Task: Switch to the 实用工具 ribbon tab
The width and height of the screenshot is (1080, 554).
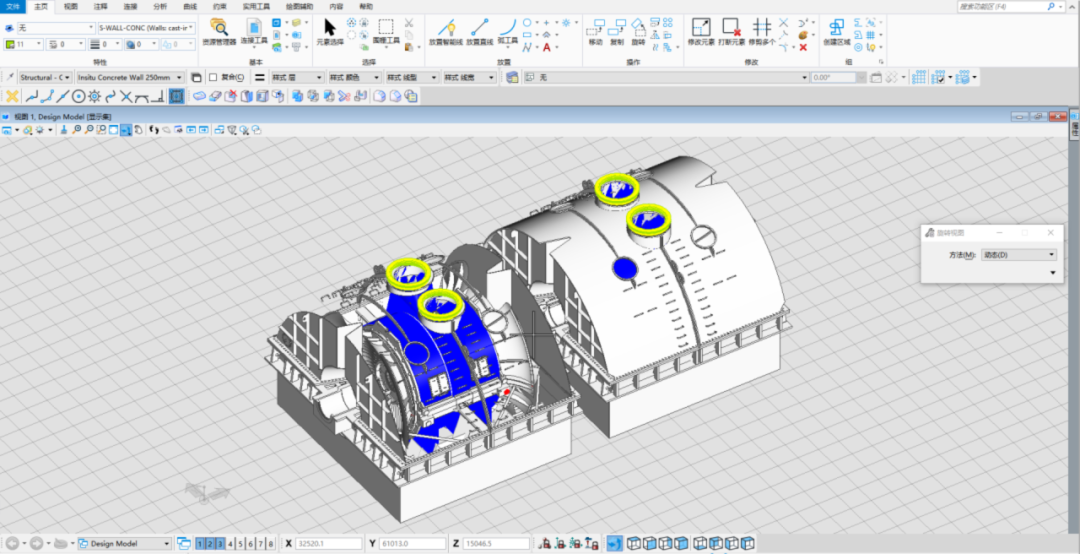Action: point(258,6)
